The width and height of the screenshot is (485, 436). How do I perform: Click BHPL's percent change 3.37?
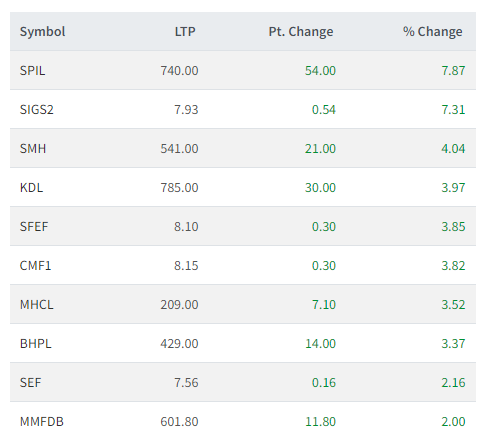click(453, 344)
